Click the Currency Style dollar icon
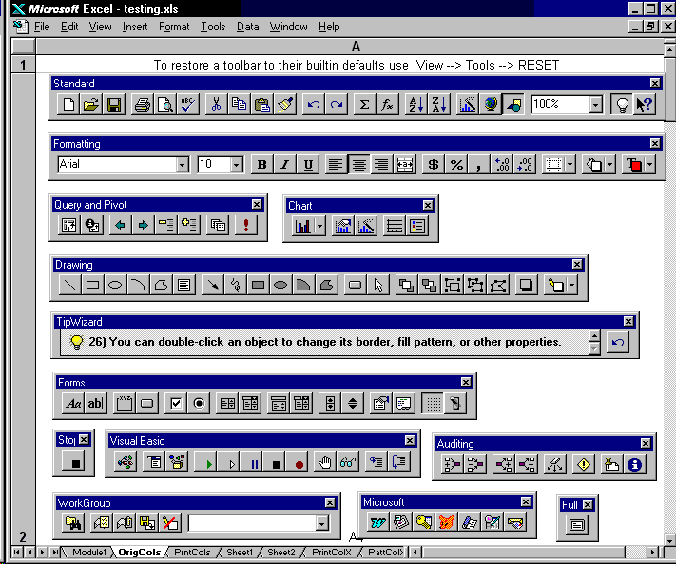676x564 pixels. [x=433, y=164]
